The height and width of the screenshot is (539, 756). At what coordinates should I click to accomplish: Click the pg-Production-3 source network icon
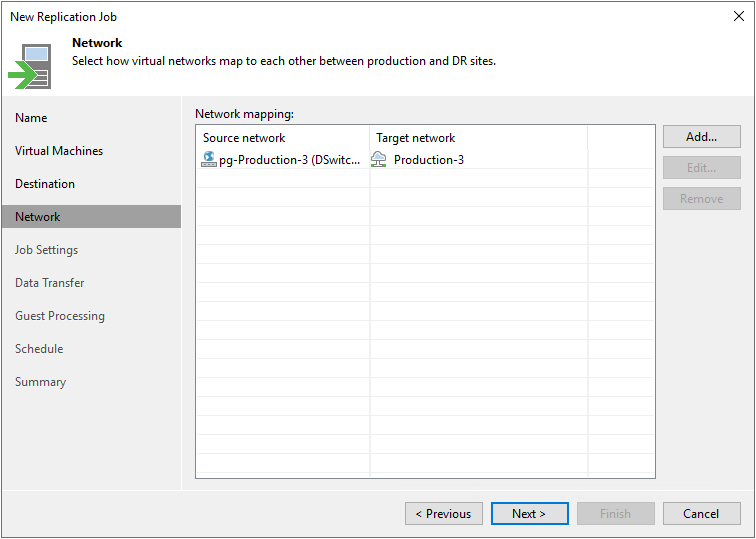coord(209,159)
